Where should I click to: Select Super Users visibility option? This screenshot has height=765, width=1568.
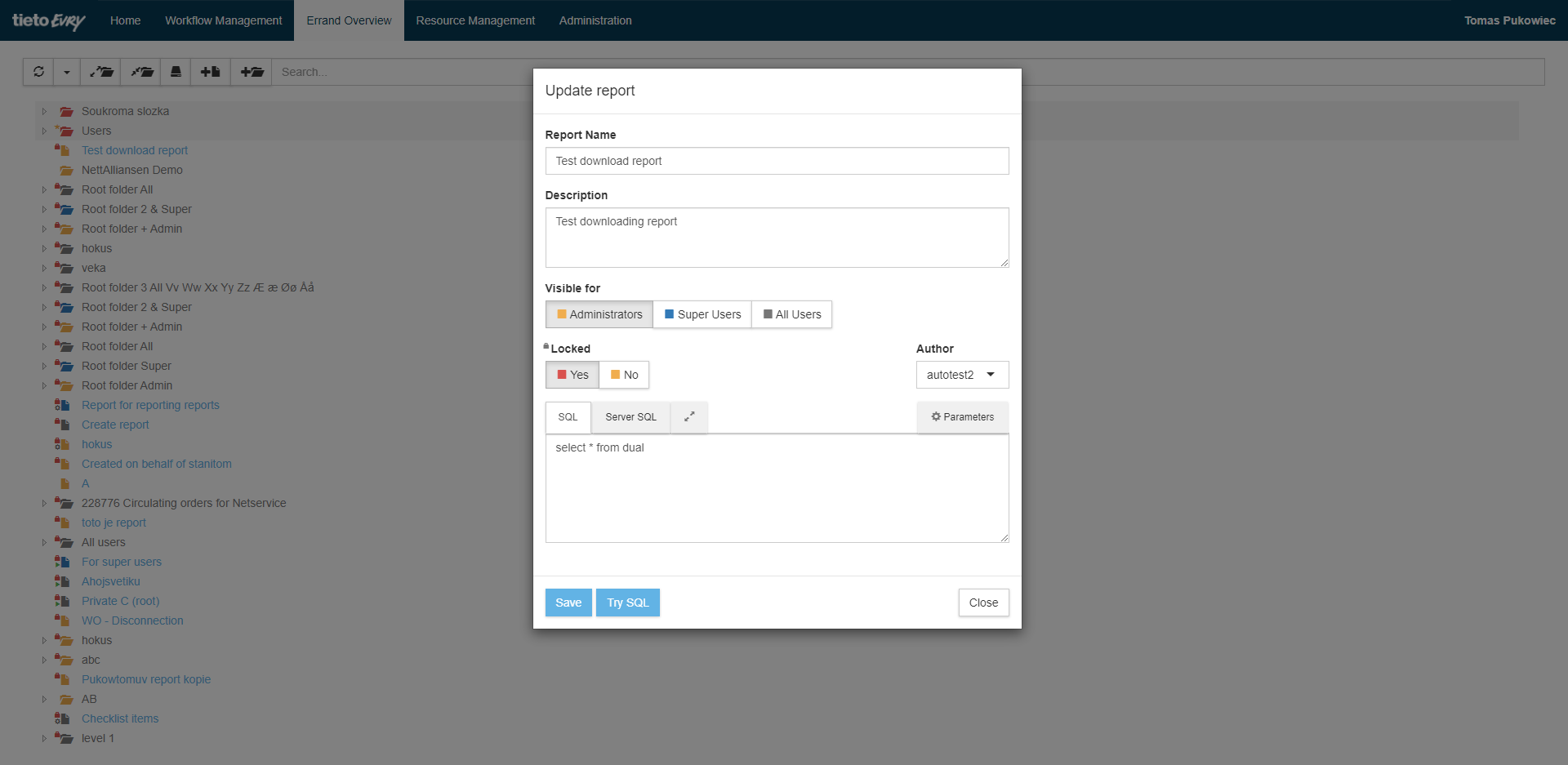pos(702,314)
